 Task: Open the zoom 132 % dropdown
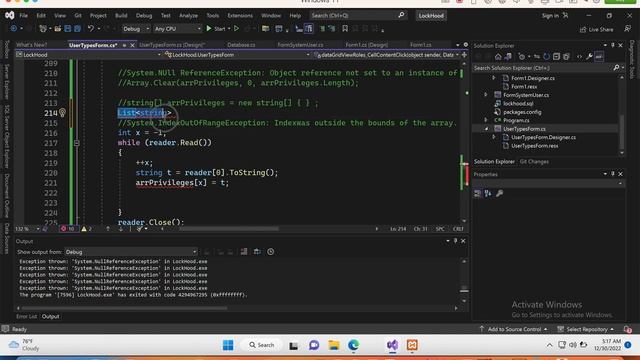tap(27, 229)
